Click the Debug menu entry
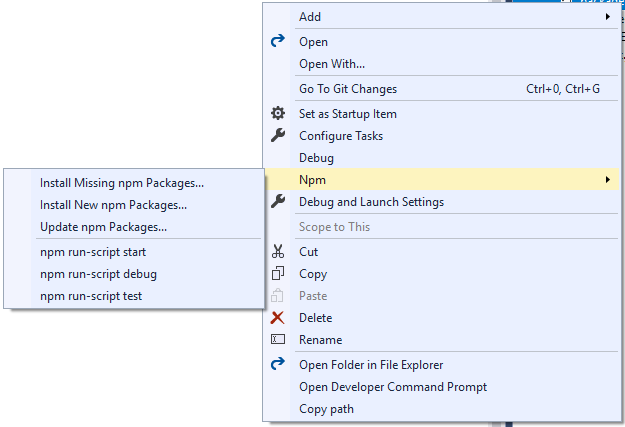 click(441, 158)
